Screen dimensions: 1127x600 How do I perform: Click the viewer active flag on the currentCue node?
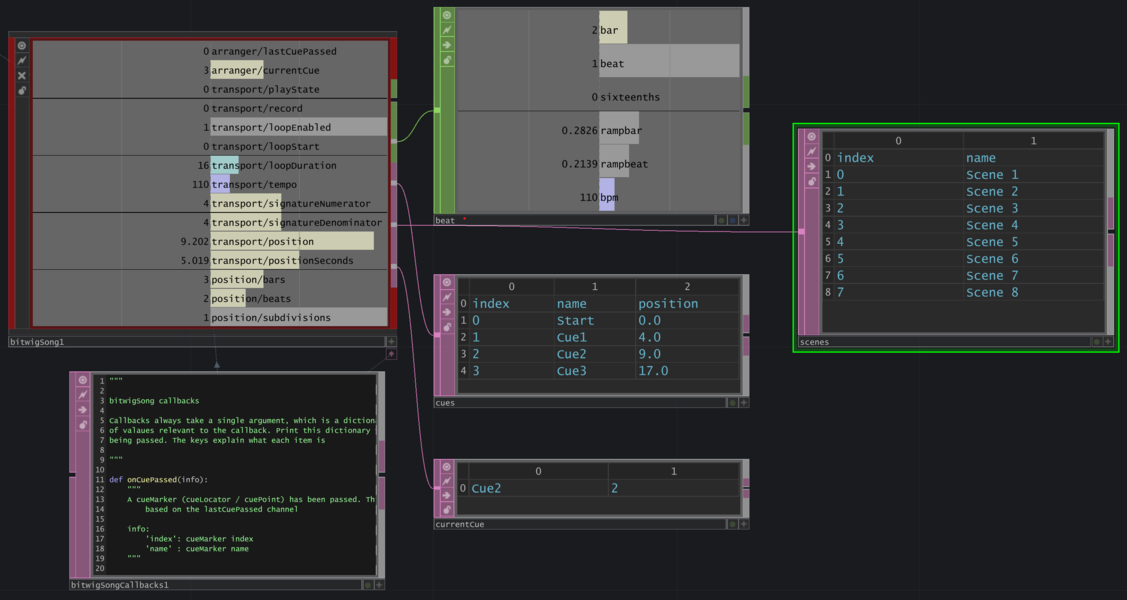(447, 467)
